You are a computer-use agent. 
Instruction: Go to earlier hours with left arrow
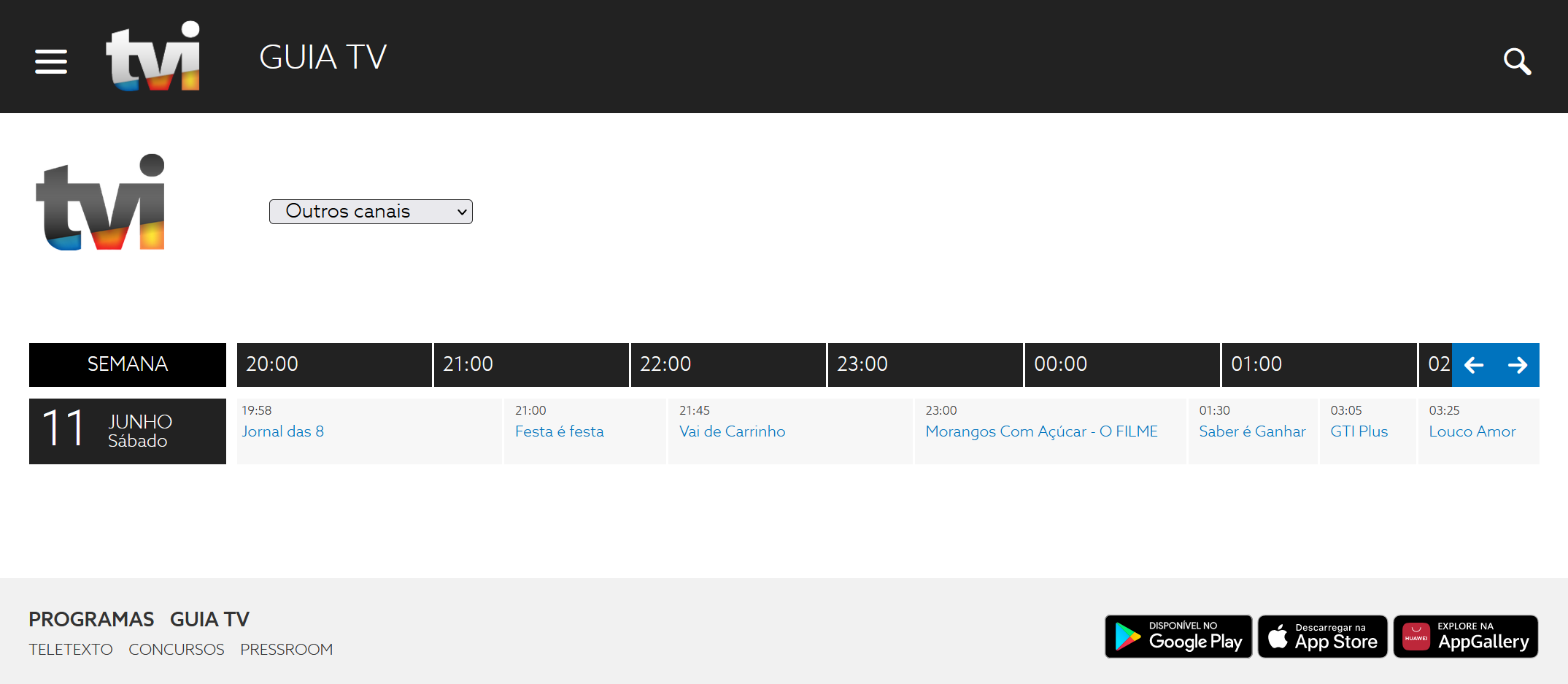(1474, 365)
